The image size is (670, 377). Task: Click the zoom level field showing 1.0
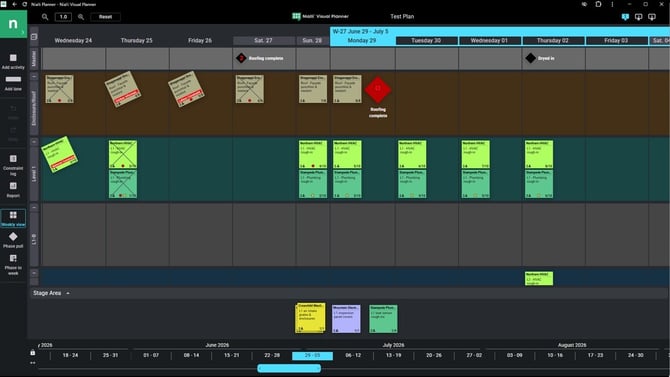[x=63, y=17]
